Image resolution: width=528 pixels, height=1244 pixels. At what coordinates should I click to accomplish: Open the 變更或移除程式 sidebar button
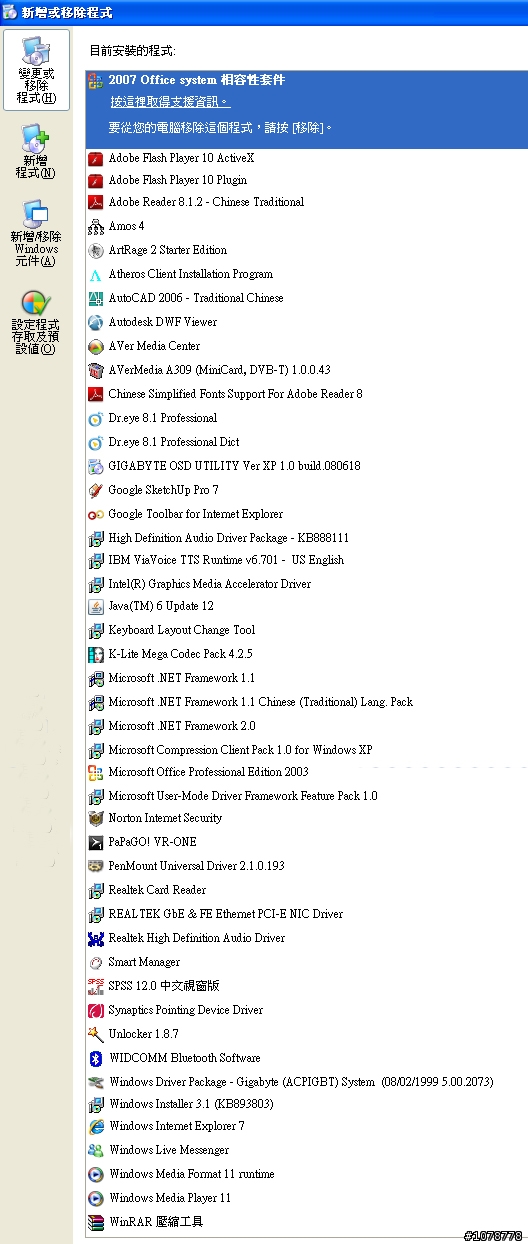coord(36,70)
